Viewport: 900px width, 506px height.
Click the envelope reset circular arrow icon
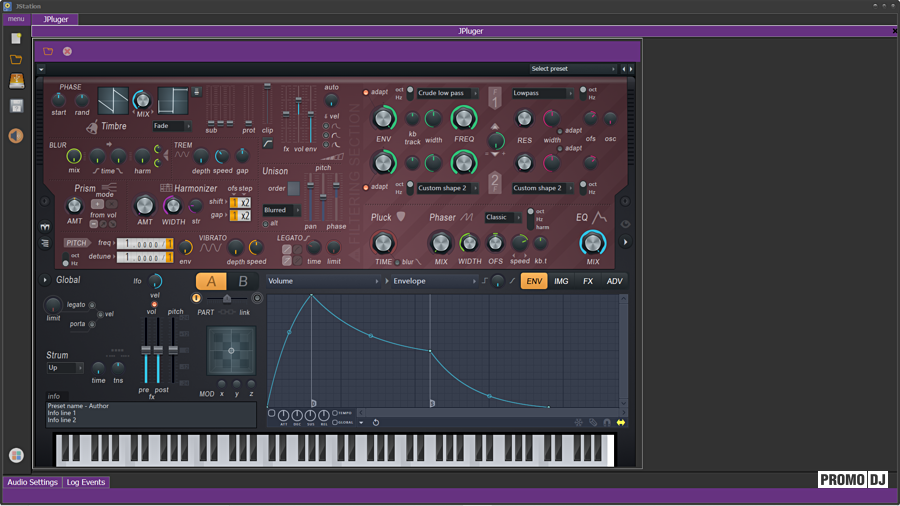click(376, 423)
